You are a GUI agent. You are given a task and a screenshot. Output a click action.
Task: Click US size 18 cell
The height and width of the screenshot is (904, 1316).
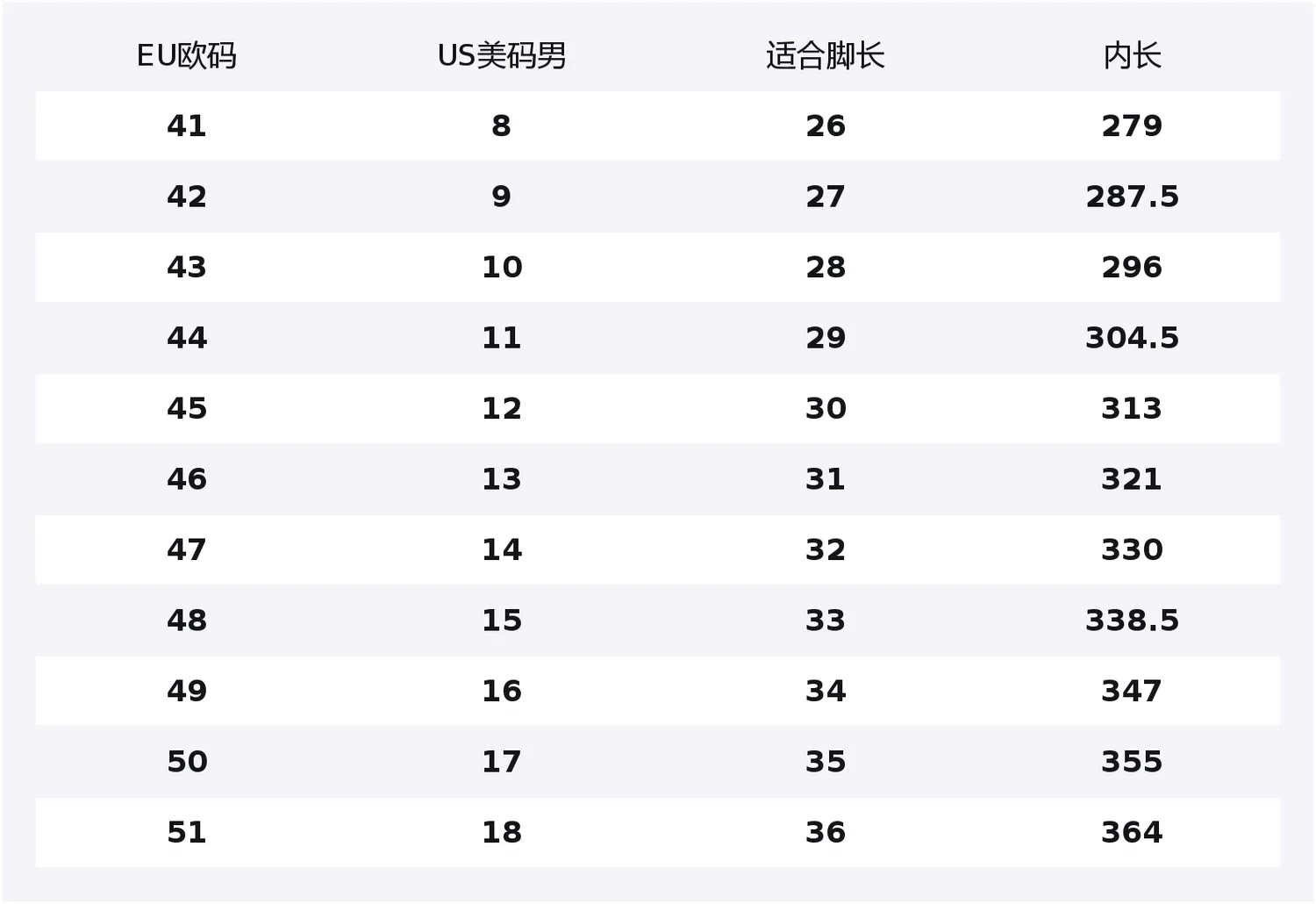(501, 832)
